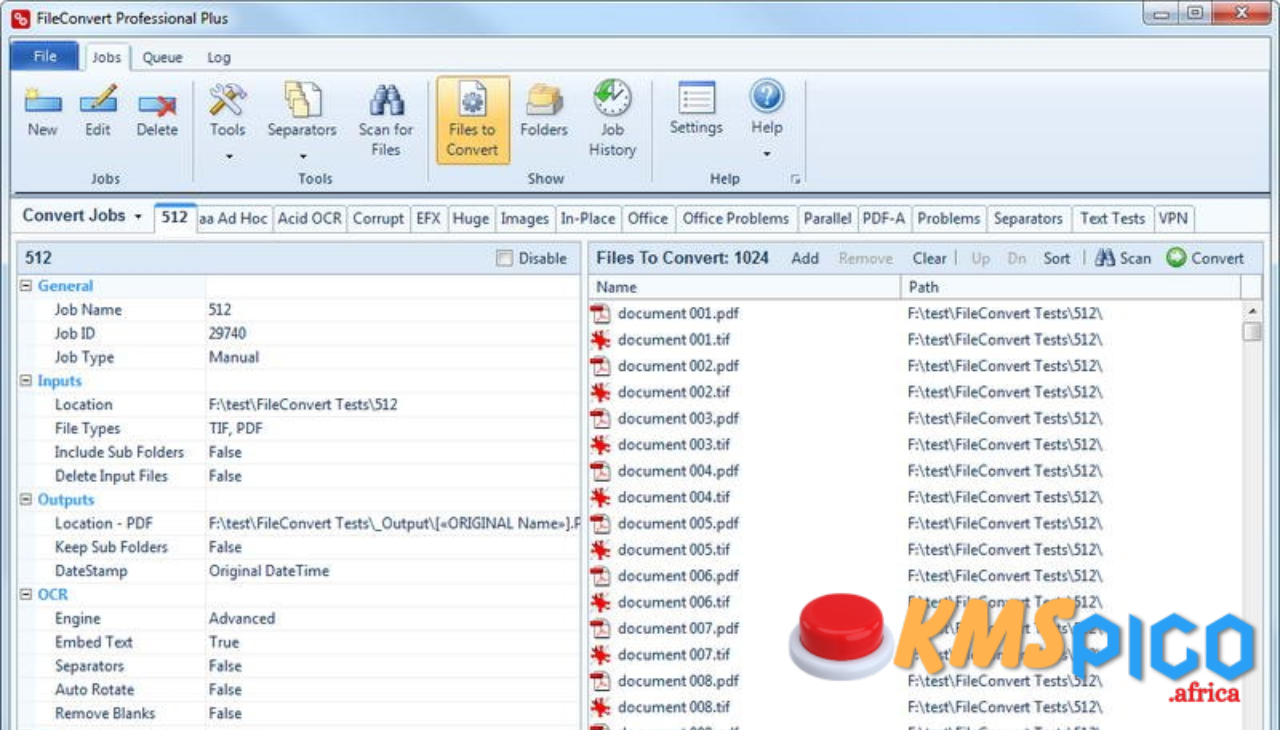This screenshot has height=730, width=1280.
Task: Open the Tools dropdown arrow
Action: click(x=228, y=156)
